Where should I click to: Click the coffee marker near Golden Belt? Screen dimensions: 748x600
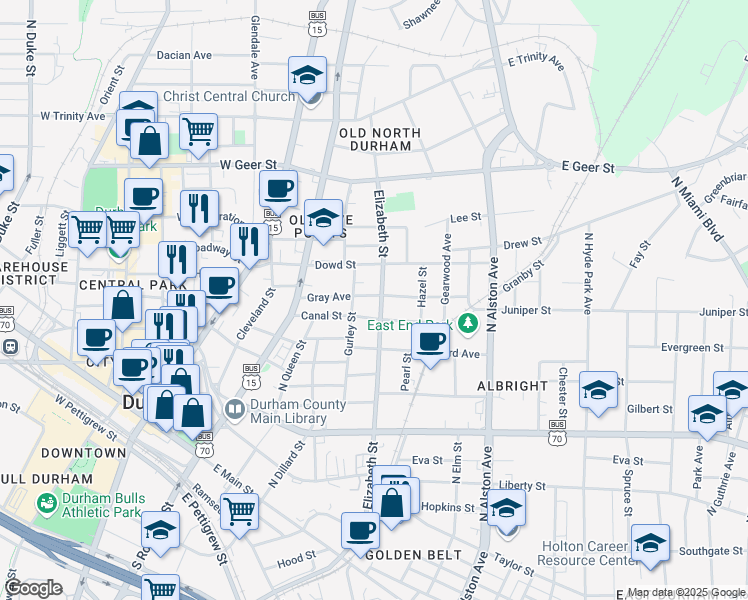point(361,531)
